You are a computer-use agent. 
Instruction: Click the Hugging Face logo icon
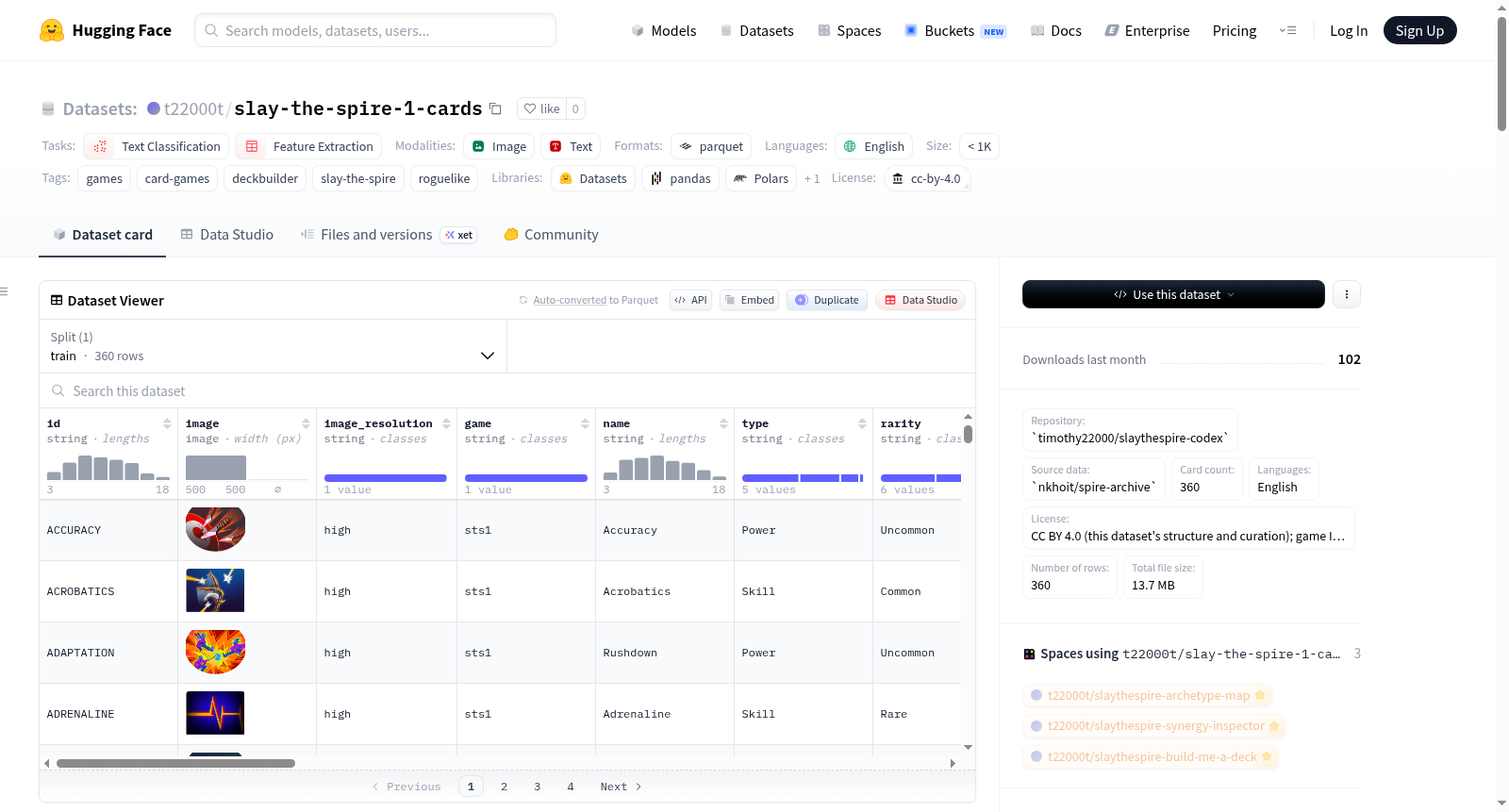(52, 30)
